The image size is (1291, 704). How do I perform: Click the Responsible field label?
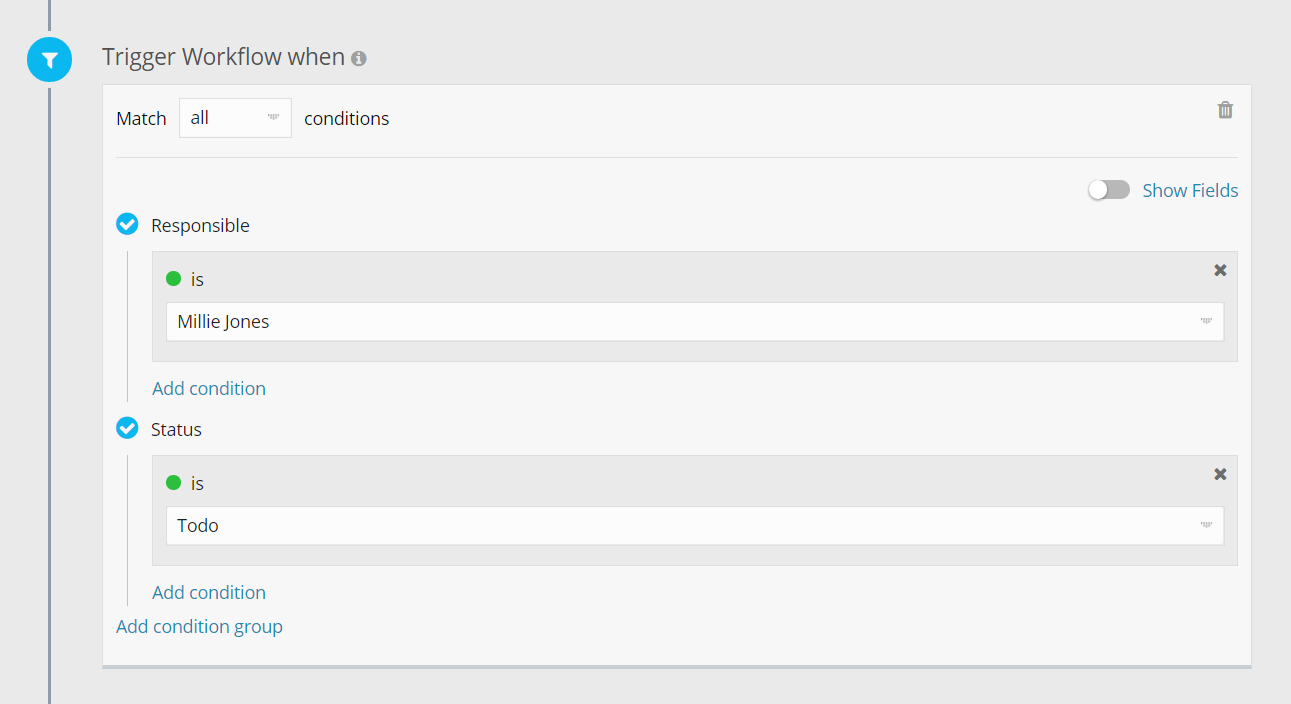(200, 226)
